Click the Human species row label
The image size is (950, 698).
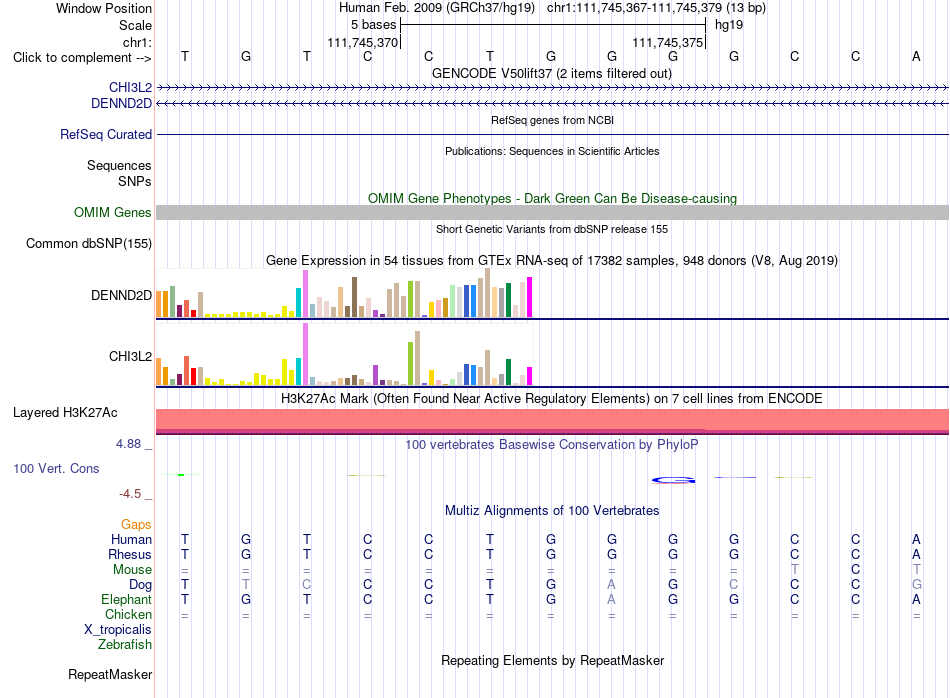click(x=131, y=539)
